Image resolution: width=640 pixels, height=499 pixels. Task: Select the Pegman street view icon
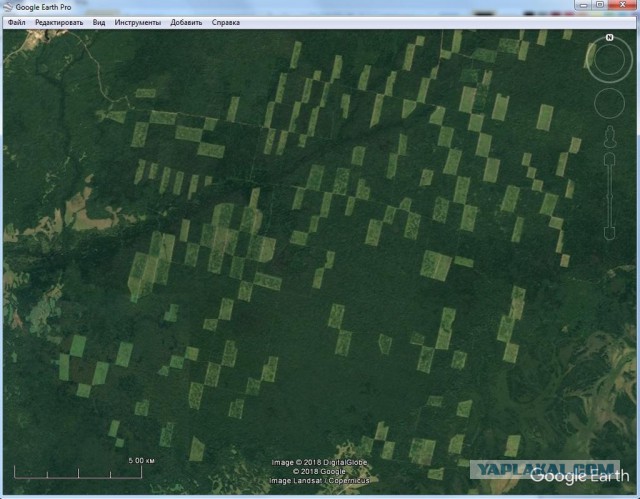pos(610,137)
